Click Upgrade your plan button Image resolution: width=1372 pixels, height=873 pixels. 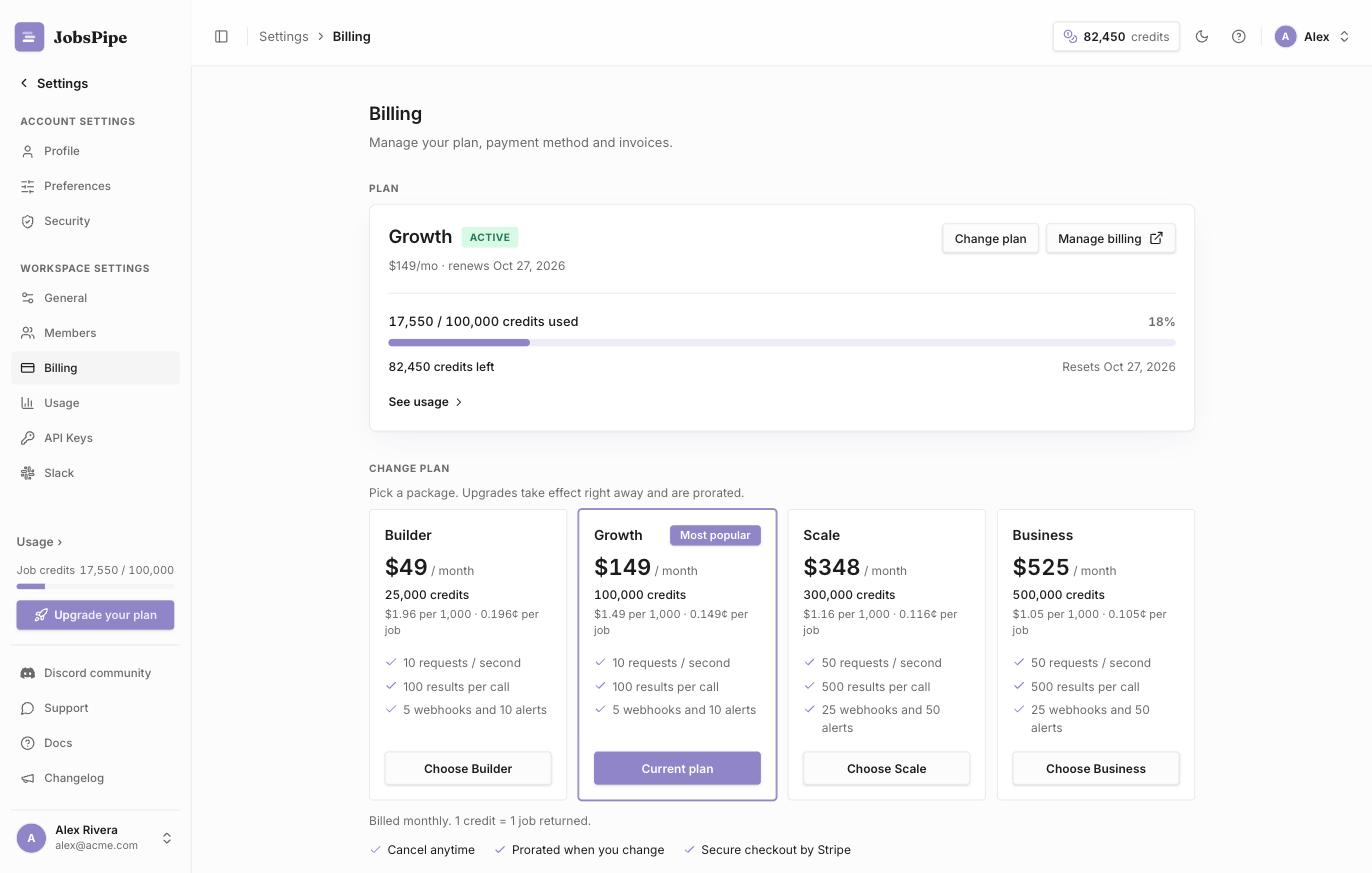(95, 615)
